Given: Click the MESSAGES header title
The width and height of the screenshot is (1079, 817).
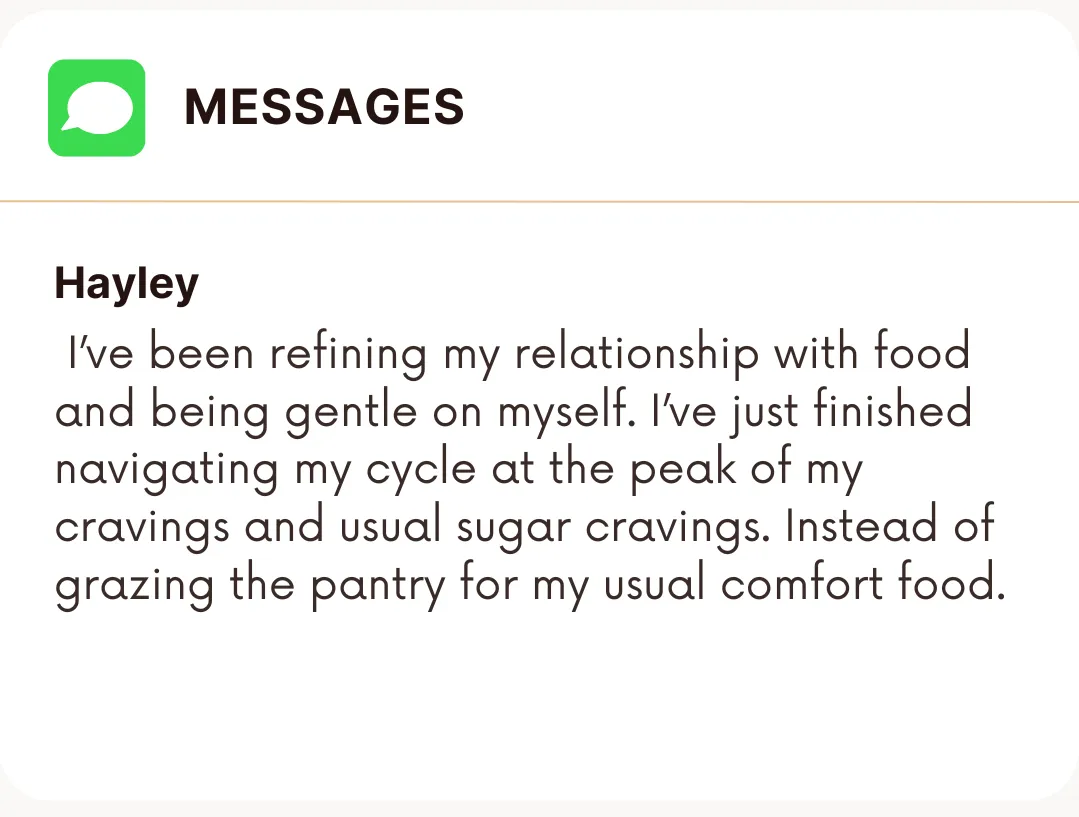Looking at the screenshot, I should point(324,107).
